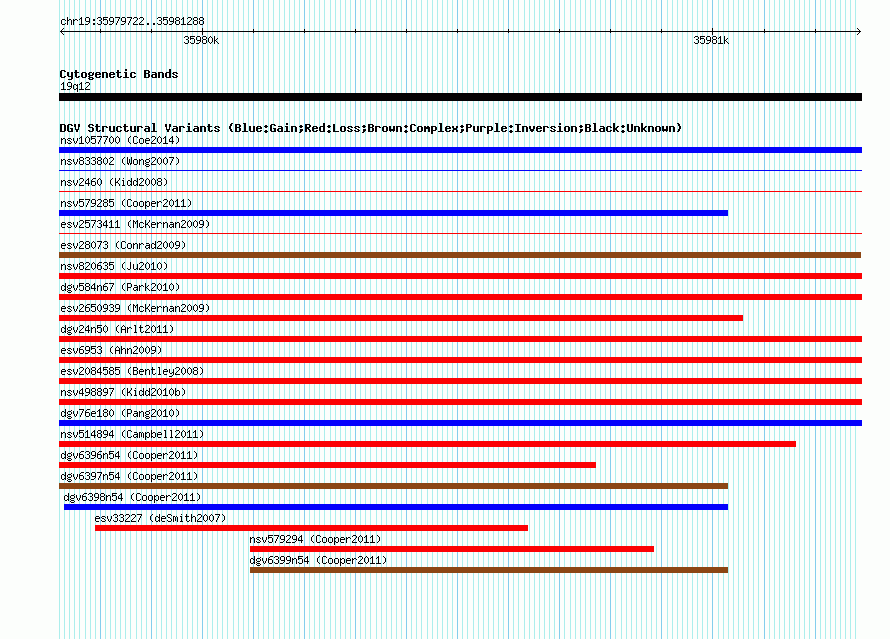Select the nsv579285 blue gain bar
The width and height of the screenshot is (890, 639).
click(393, 213)
